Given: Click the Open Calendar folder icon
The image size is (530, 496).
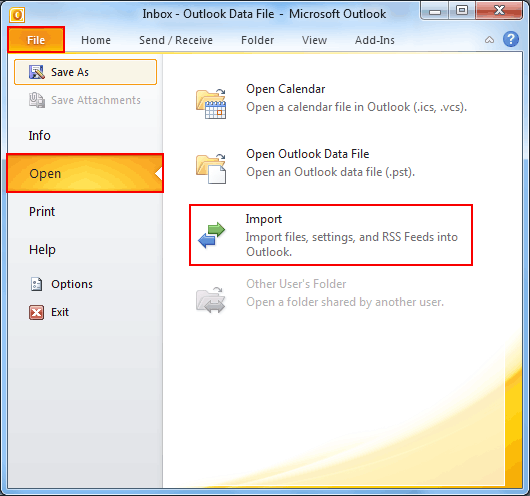Looking at the screenshot, I should click(211, 103).
